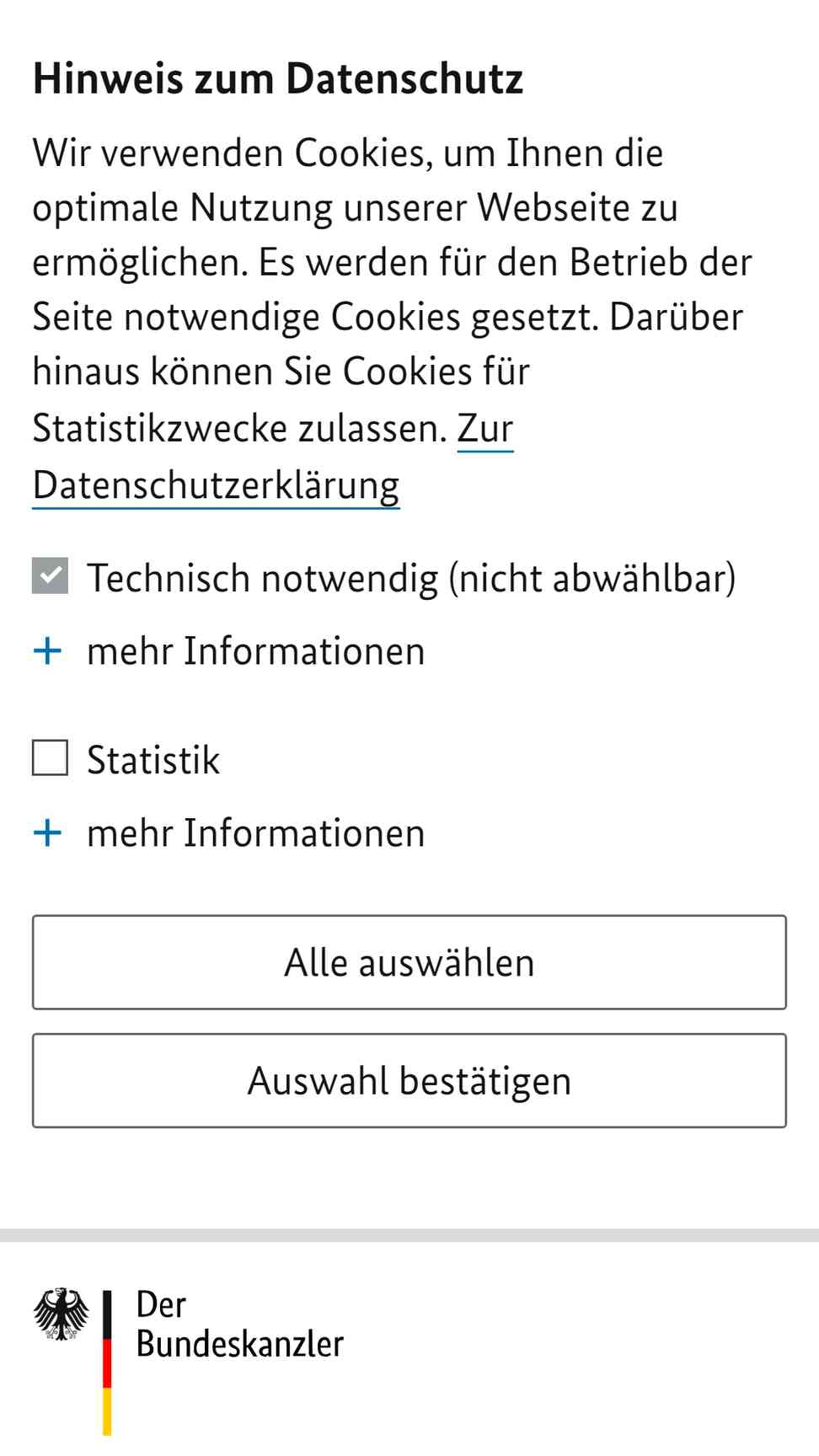Viewport: 819px width, 1456px height.
Task: Open the Zur Datenschutzerklärung link
Action: 273,457
